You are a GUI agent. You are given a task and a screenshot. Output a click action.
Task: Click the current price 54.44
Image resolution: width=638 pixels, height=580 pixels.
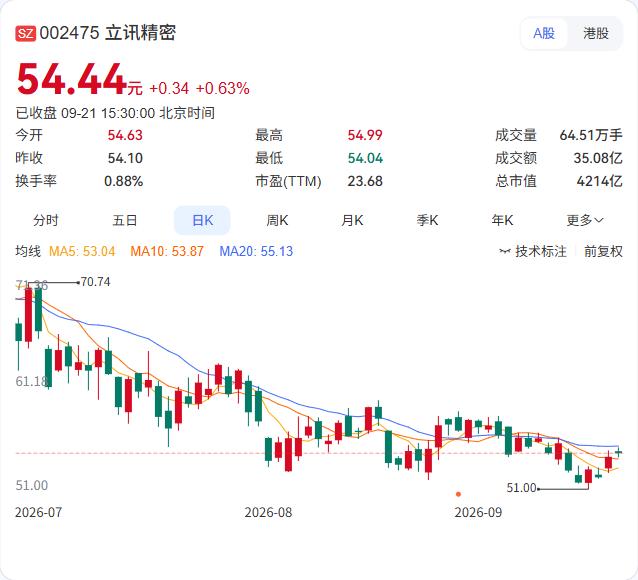(72, 79)
